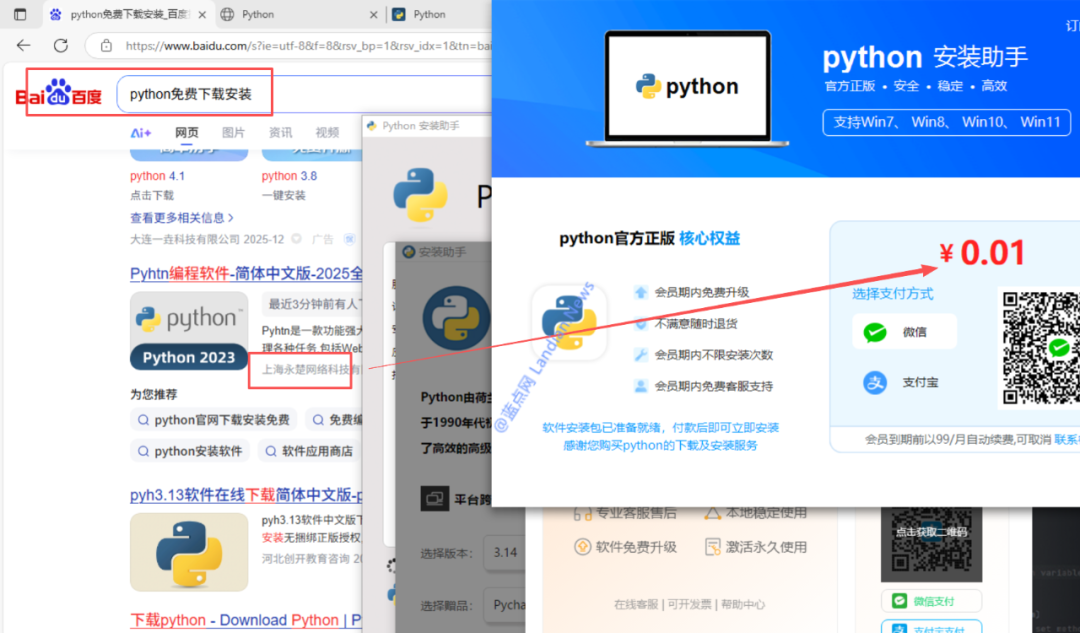Refresh the Baidu search page
Image resolution: width=1080 pixels, height=633 pixels.
[61, 45]
